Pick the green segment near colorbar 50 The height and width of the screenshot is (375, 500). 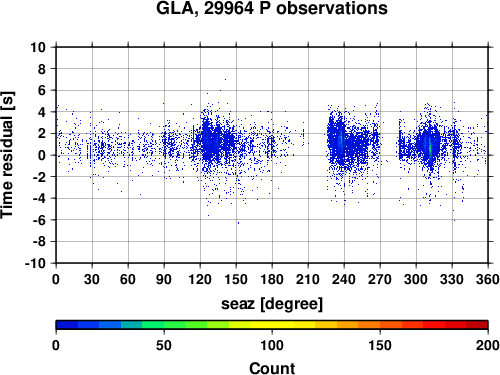[164, 324]
